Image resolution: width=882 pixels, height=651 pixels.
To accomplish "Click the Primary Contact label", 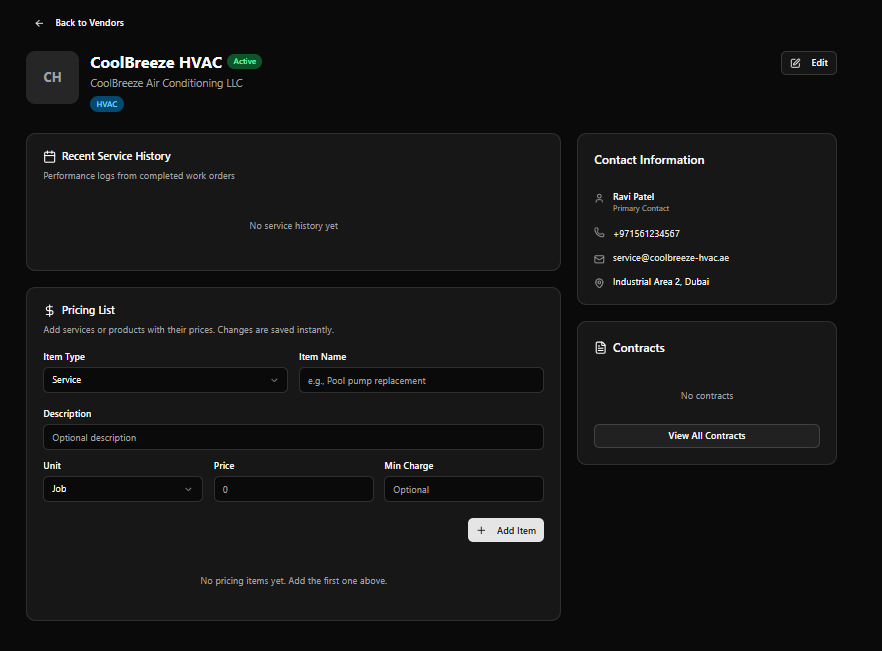I will click(641, 209).
